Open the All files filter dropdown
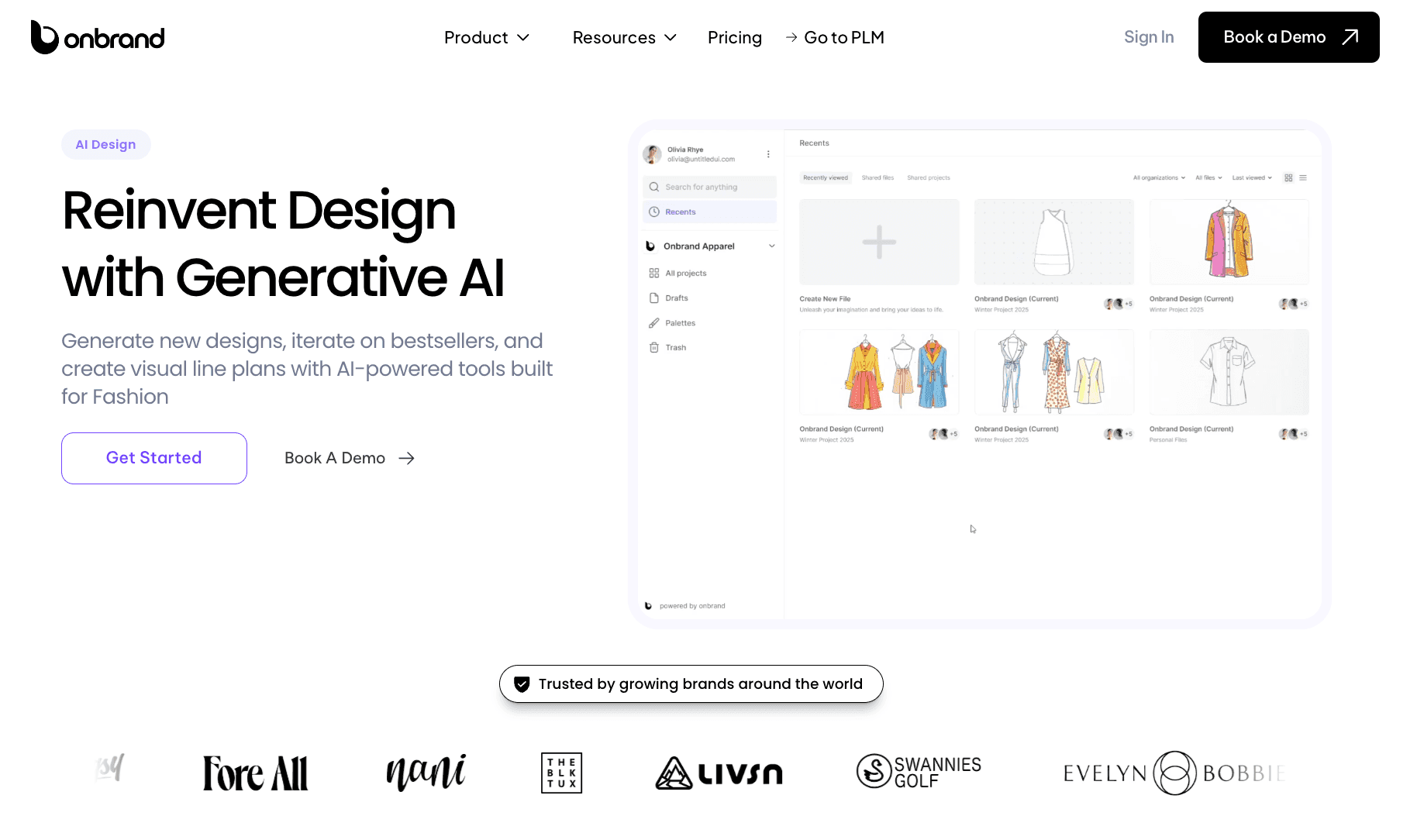This screenshot has height=840, width=1417. pos(1208,177)
